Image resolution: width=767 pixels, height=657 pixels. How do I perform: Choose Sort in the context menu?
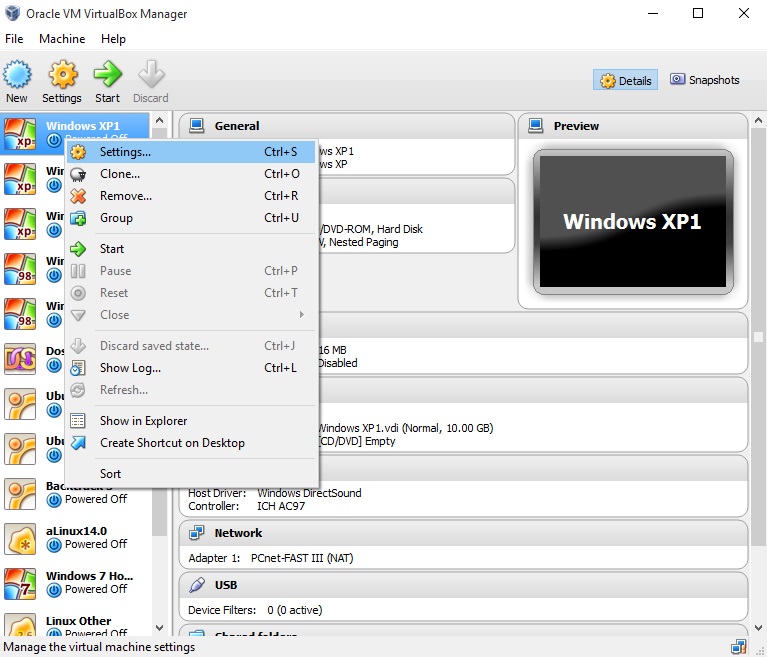192,474
